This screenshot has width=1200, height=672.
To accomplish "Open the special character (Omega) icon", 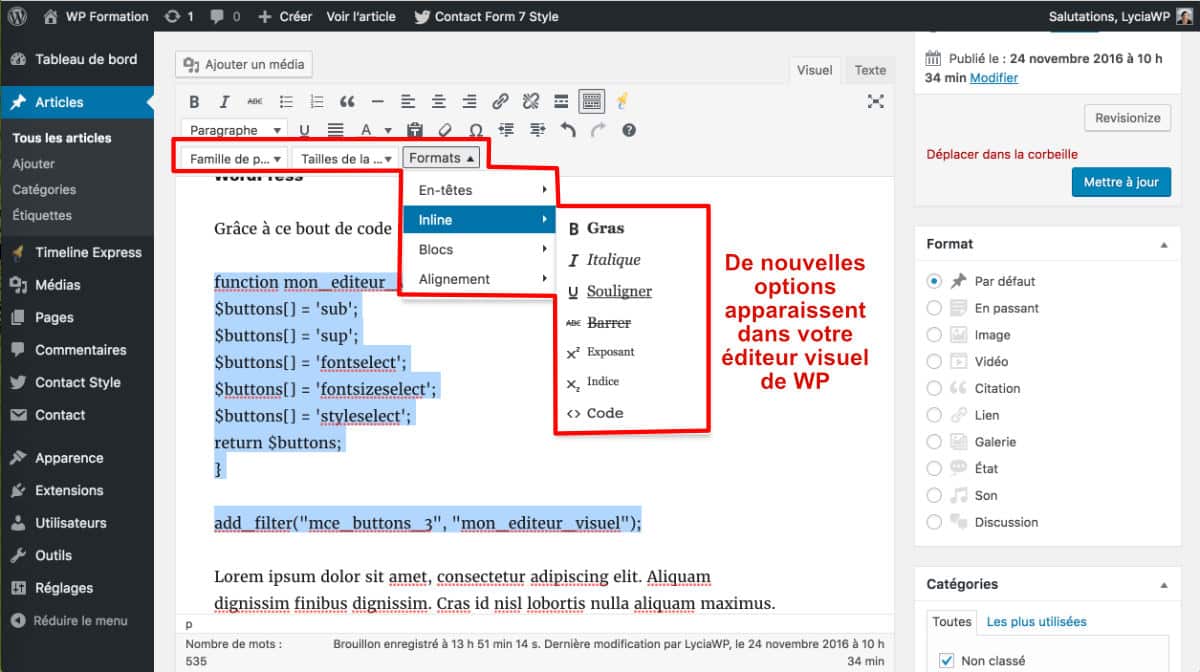I will pyautogui.click(x=477, y=129).
